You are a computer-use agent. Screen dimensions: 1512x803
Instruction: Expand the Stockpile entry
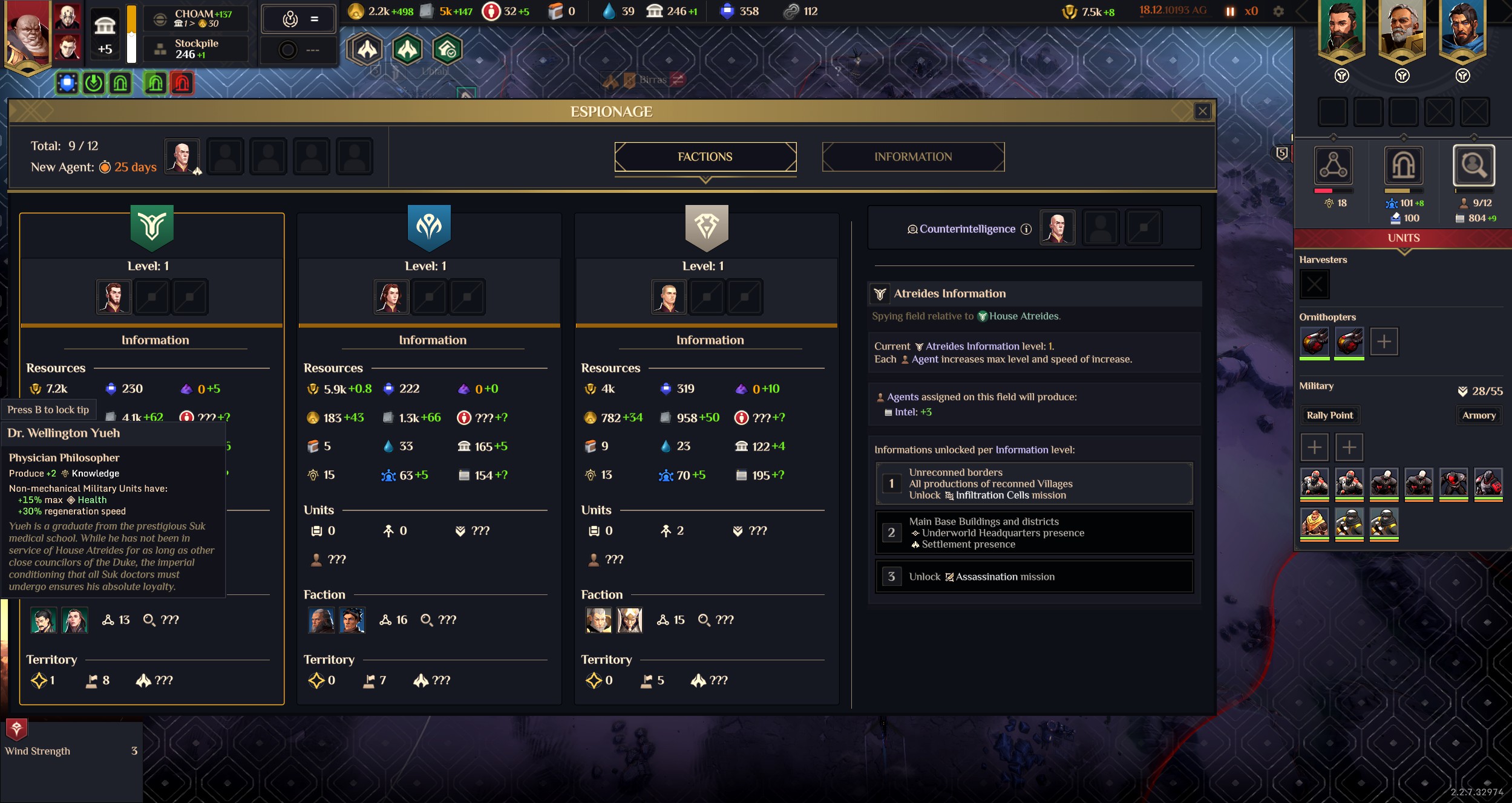[x=196, y=48]
